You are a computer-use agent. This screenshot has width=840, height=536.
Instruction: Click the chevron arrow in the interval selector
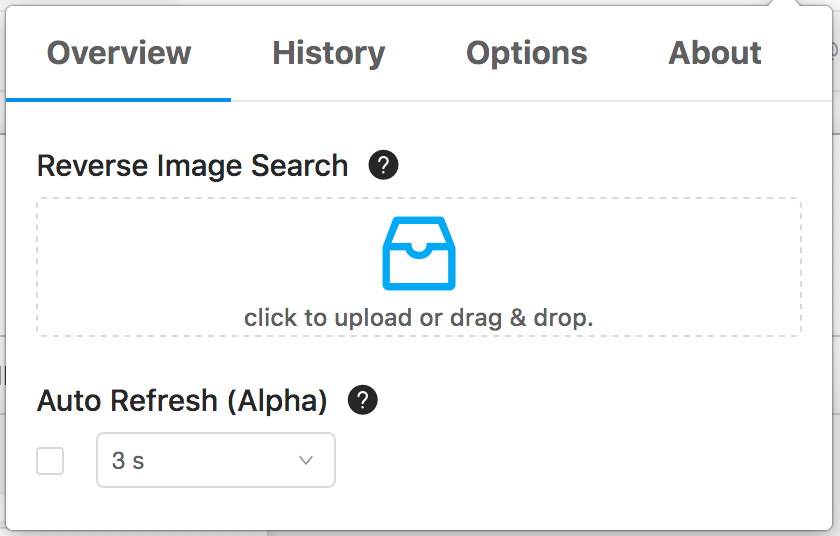point(306,460)
